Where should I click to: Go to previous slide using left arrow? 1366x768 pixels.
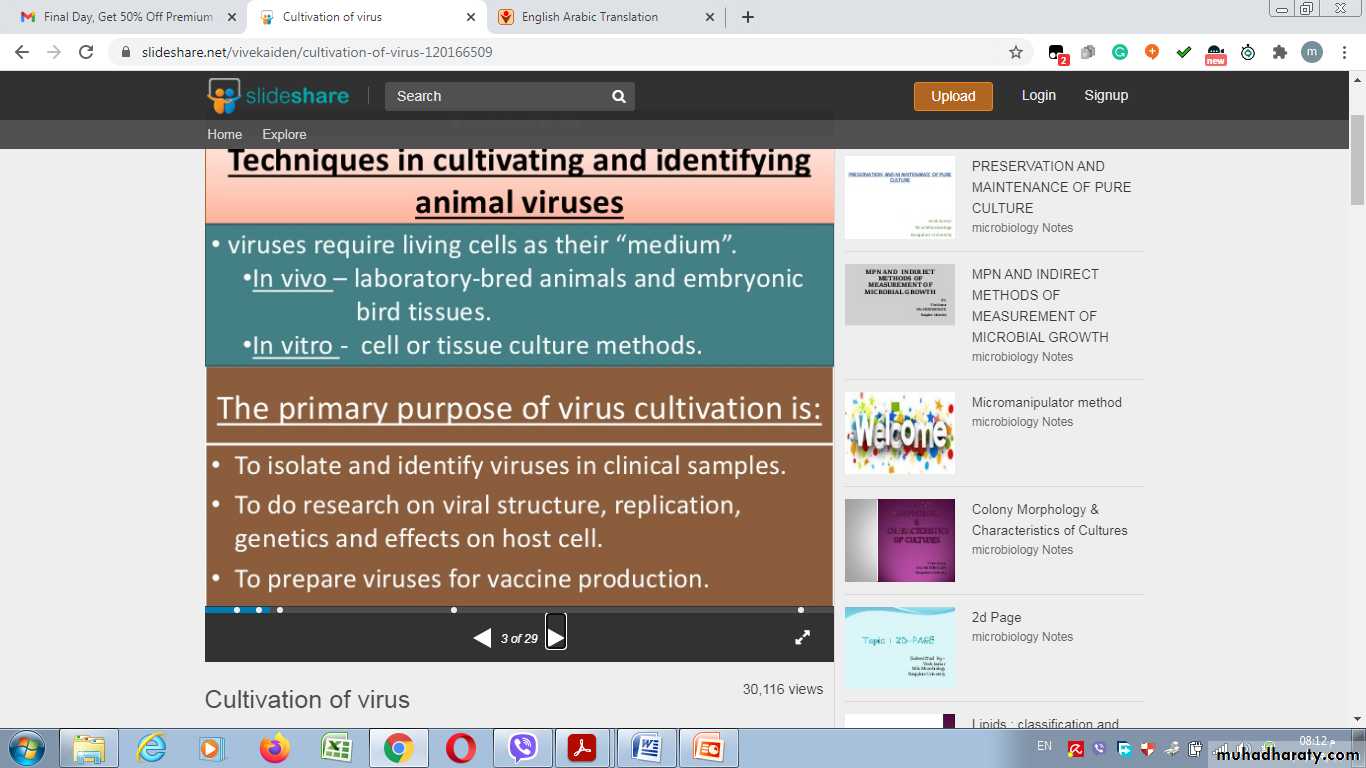(x=482, y=638)
